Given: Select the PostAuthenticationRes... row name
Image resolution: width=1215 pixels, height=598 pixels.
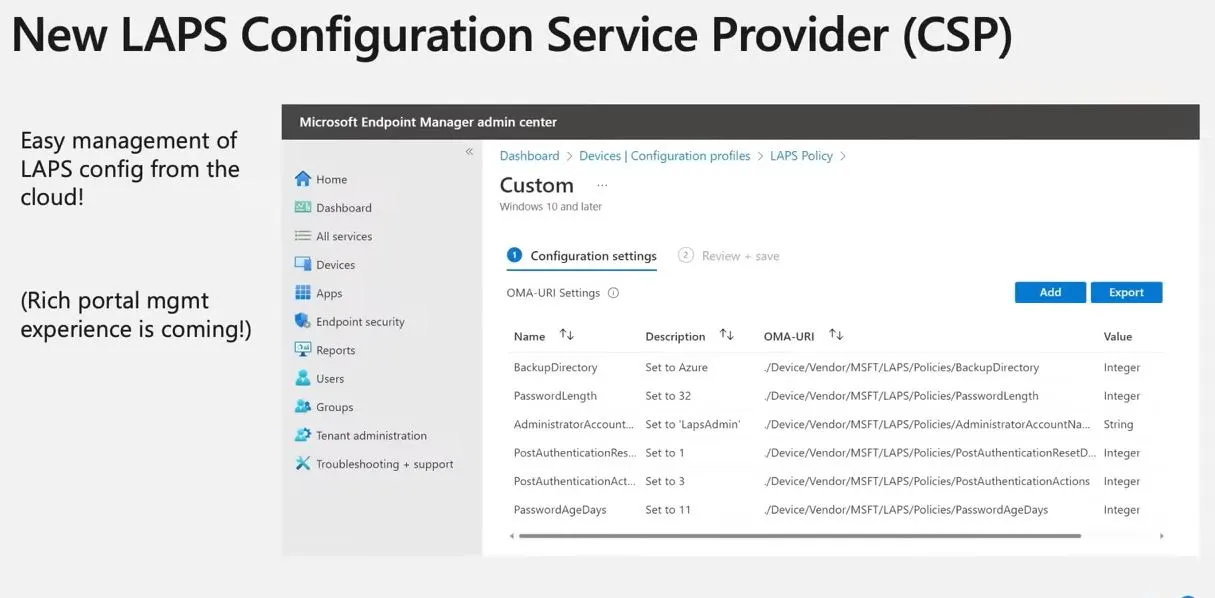Looking at the screenshot, I should tap(575, 453).
